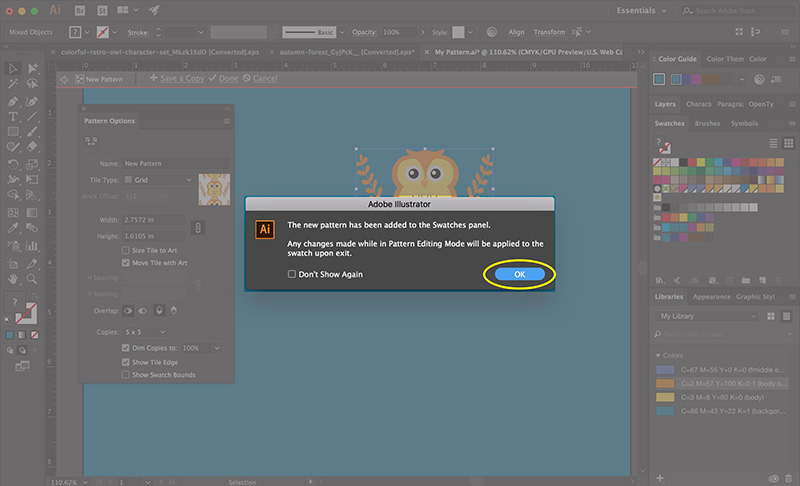Screen dimensions: 800x486
Task: Open the Basic brush definition dropdown
Action: click(x=342, y=32)
